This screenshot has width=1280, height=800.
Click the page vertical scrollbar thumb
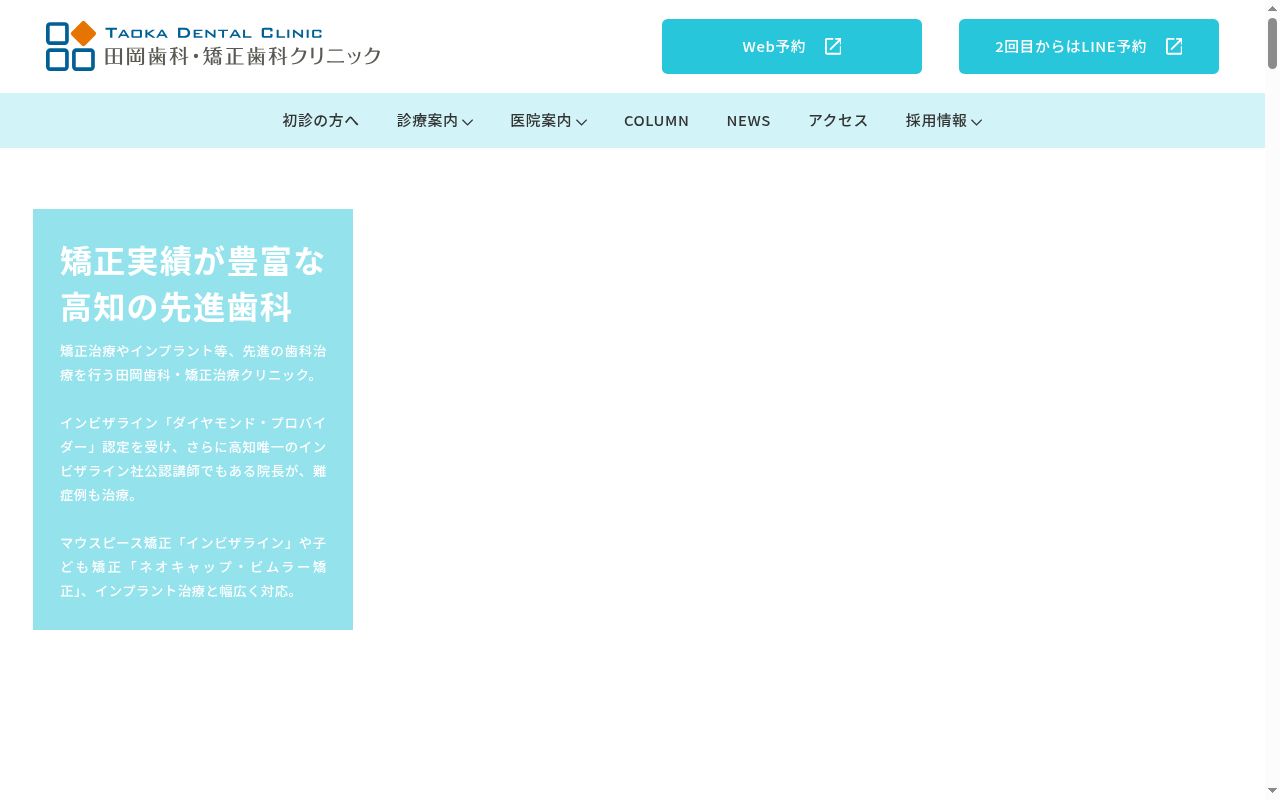(x=1272, y=43)
